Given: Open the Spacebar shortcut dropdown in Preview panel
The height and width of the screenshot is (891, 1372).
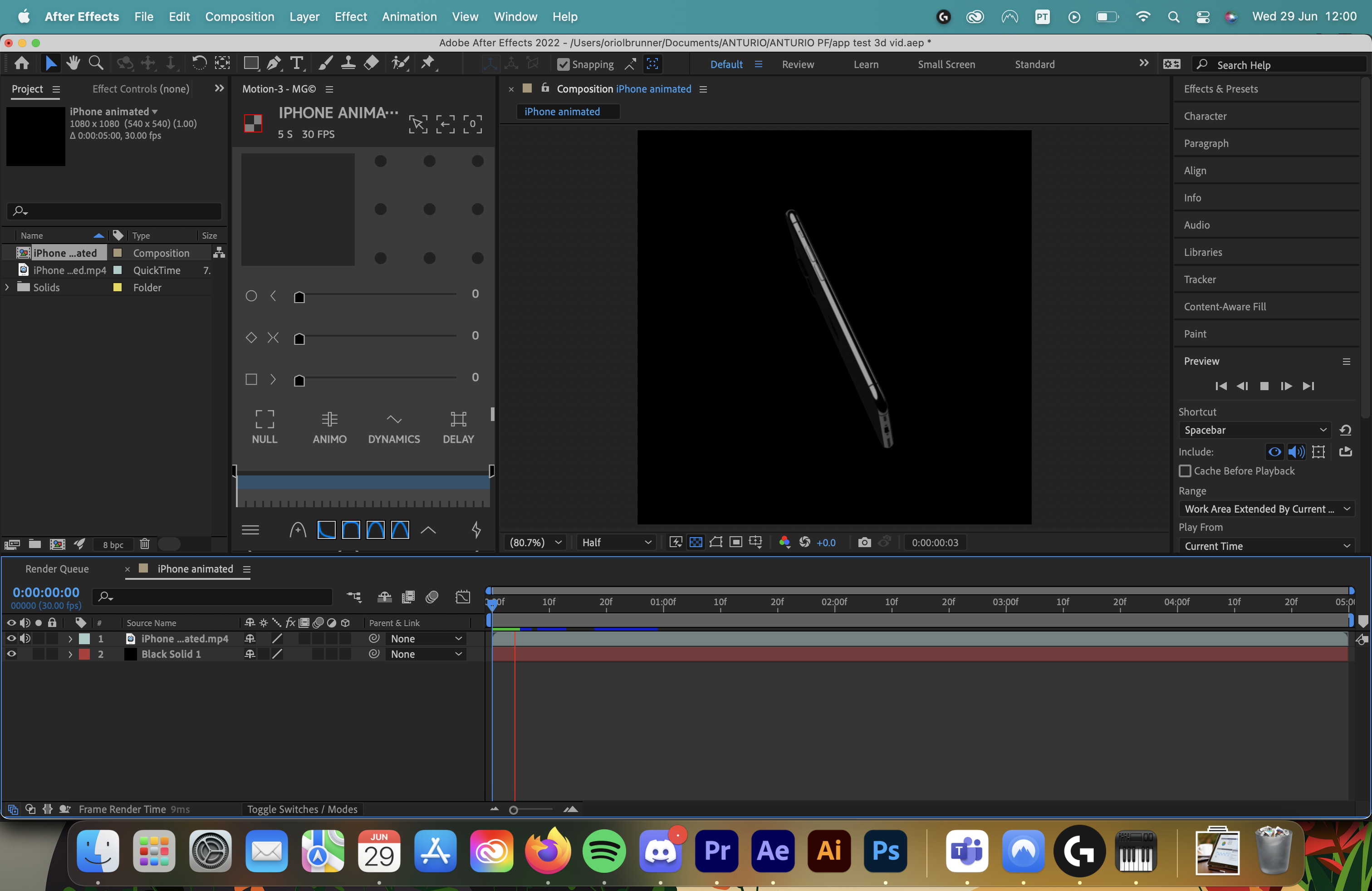Looking at the screenshot, I should point(1254,430).
